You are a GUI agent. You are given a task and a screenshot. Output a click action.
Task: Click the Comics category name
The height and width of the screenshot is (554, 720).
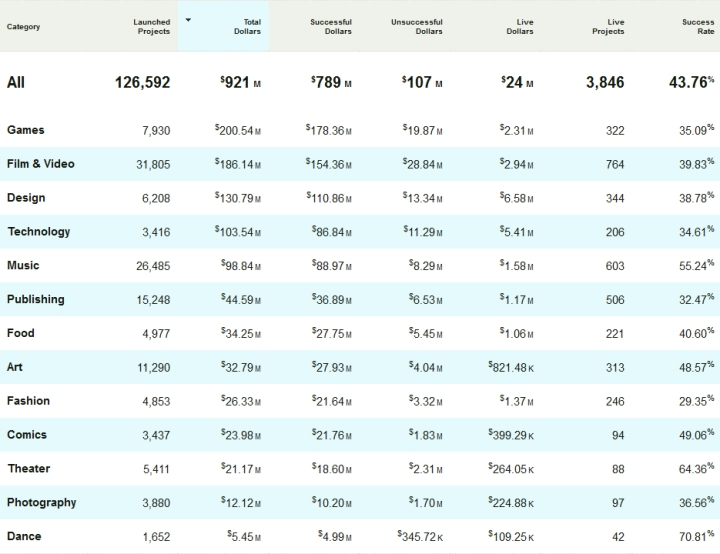point(27,435)
